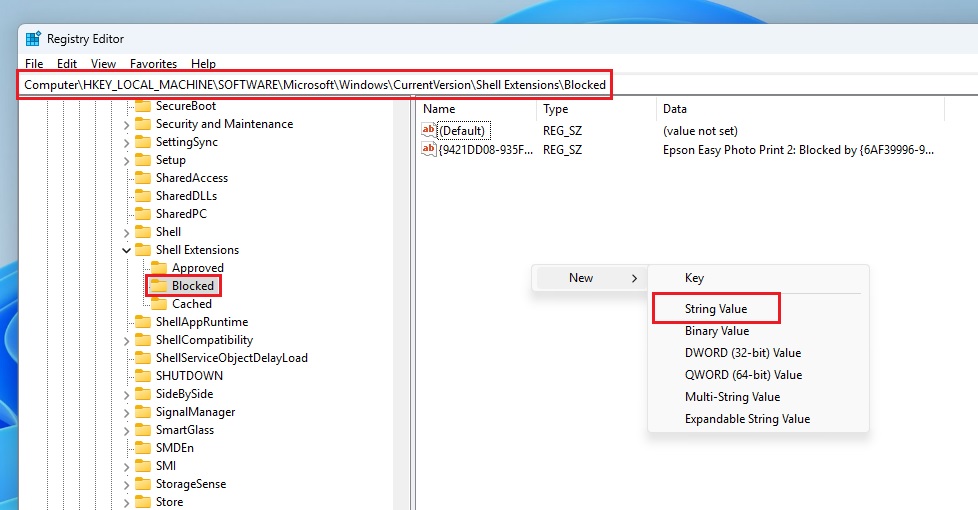Select the SharedPC key
978x510 pixels.
(x=181, y=214)
